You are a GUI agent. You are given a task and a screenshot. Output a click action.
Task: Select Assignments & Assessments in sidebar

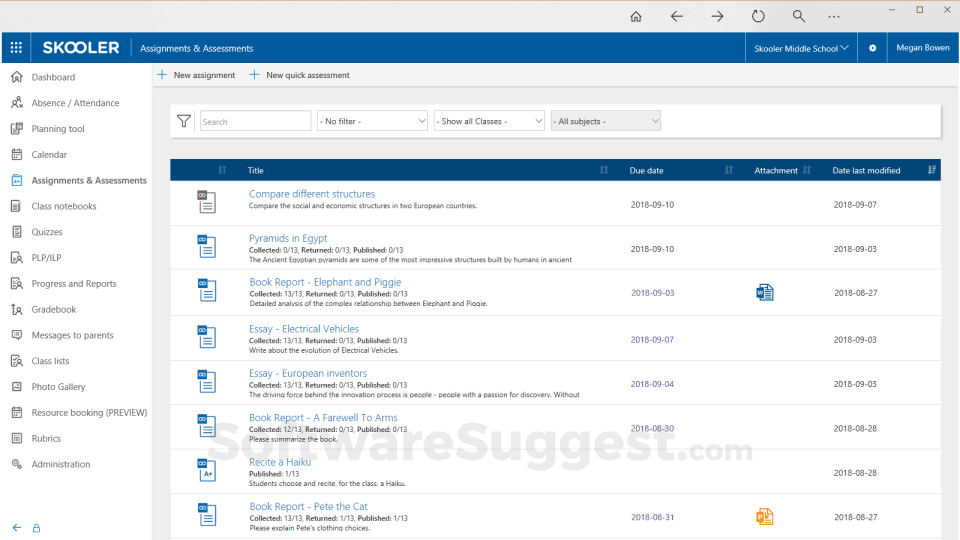pyautogui.click(x=89, y=180)
